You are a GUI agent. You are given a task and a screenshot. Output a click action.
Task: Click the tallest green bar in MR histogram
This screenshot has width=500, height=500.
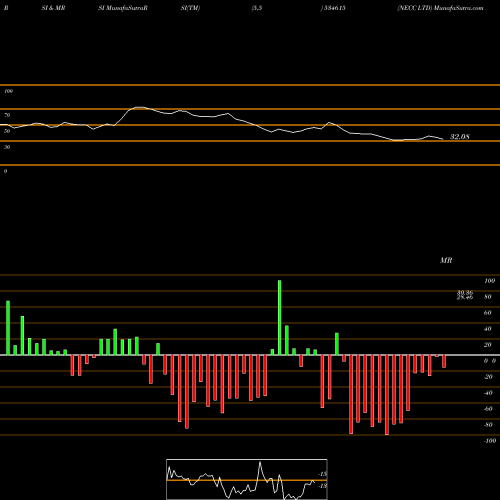click(279, 317)
